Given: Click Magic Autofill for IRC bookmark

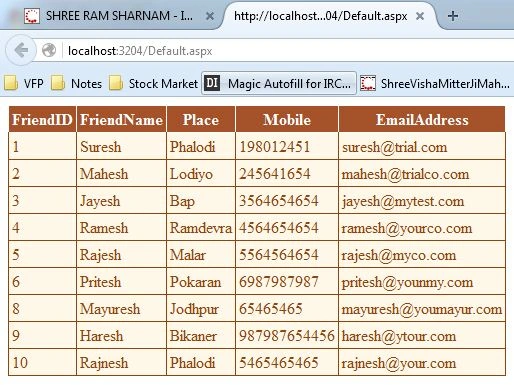Looking at the screenshot, I should [279, 83].
